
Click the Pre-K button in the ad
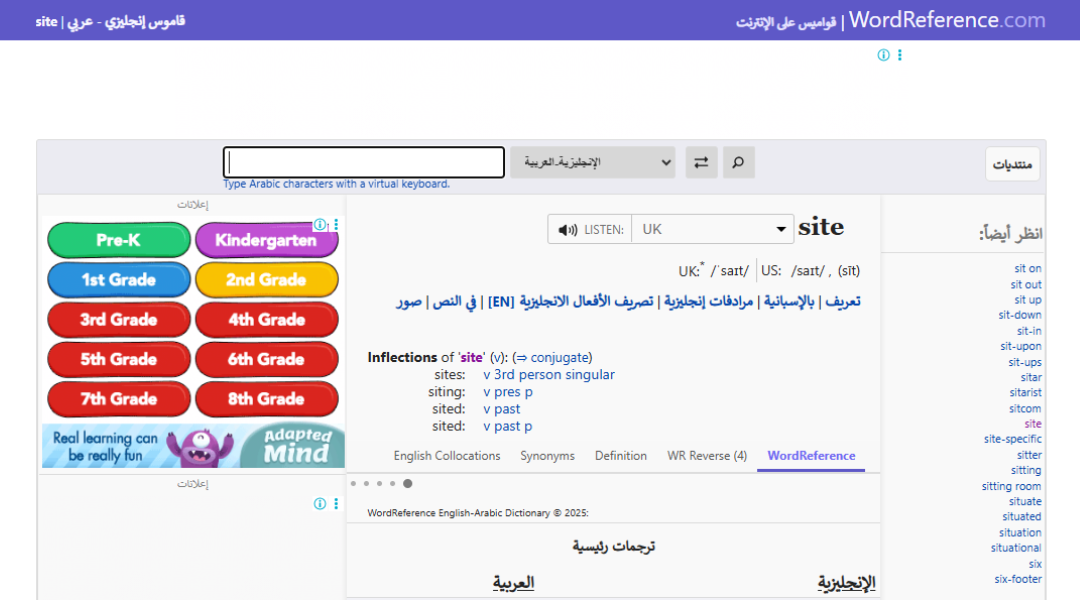[x=118, y=240]
